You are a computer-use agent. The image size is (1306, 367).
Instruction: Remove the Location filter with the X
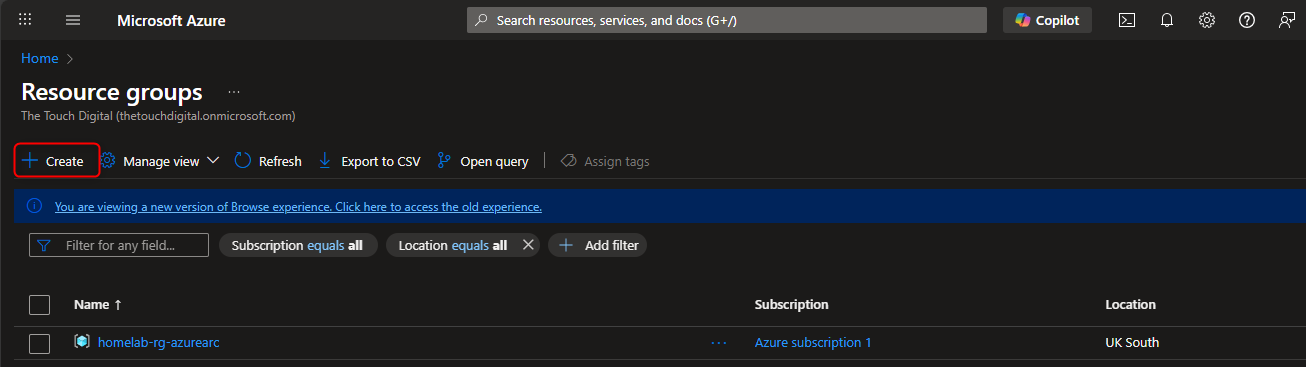tap(528, 245)
